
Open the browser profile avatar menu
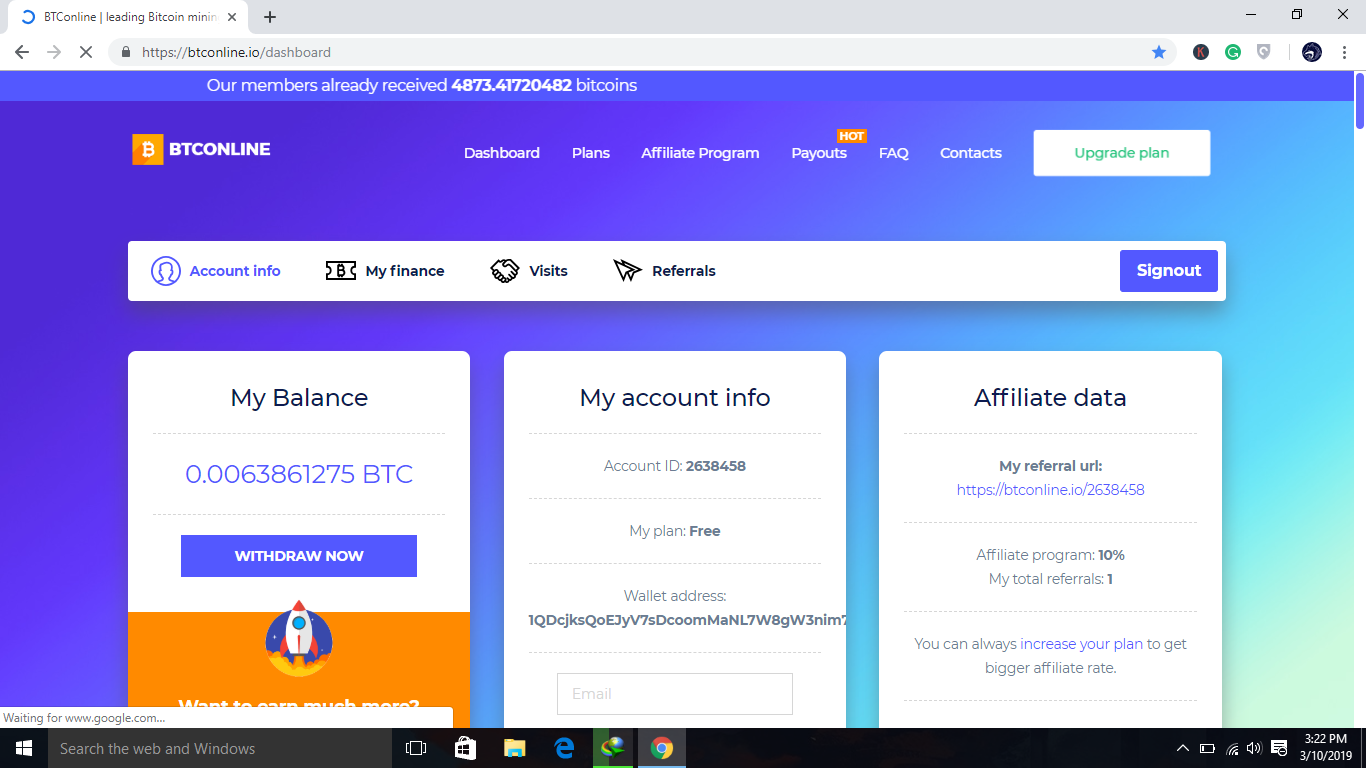point(1311,51)
